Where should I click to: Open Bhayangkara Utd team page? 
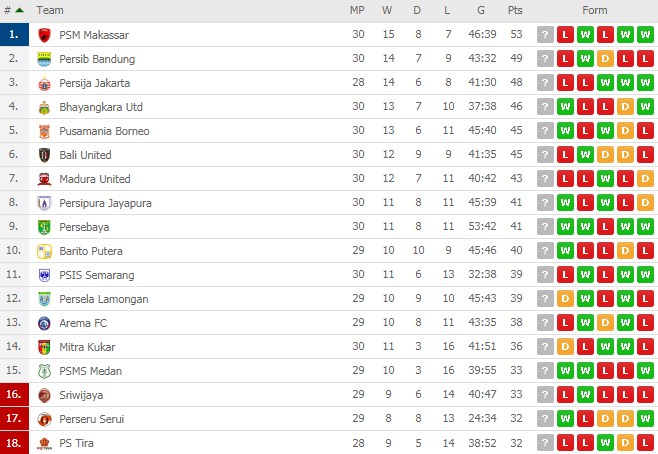tap(101, 107)
